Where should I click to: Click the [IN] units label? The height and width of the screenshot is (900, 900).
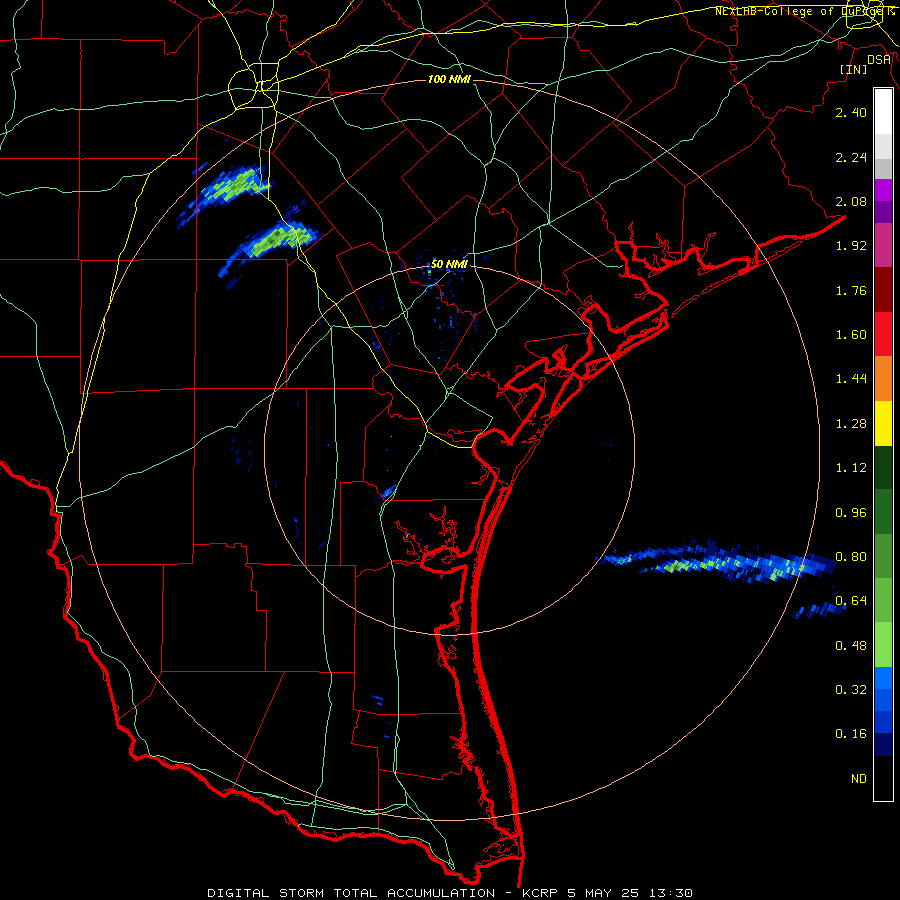(854, 69)
